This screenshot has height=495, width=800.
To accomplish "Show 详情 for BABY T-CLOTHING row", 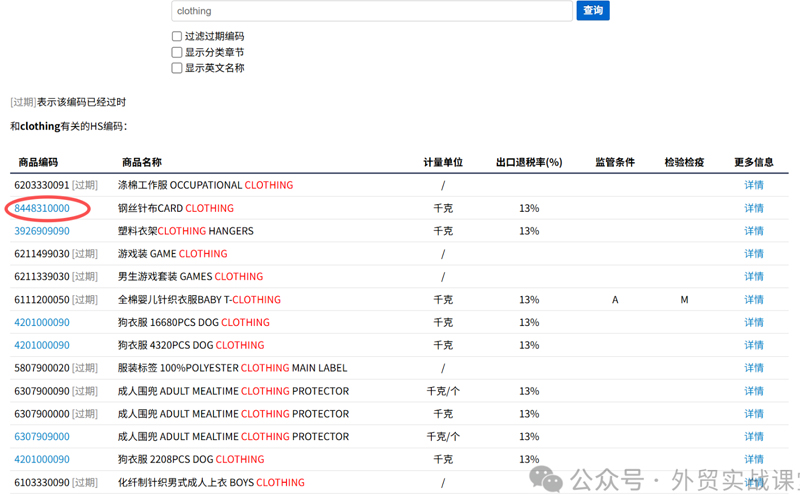I will 753,299.
